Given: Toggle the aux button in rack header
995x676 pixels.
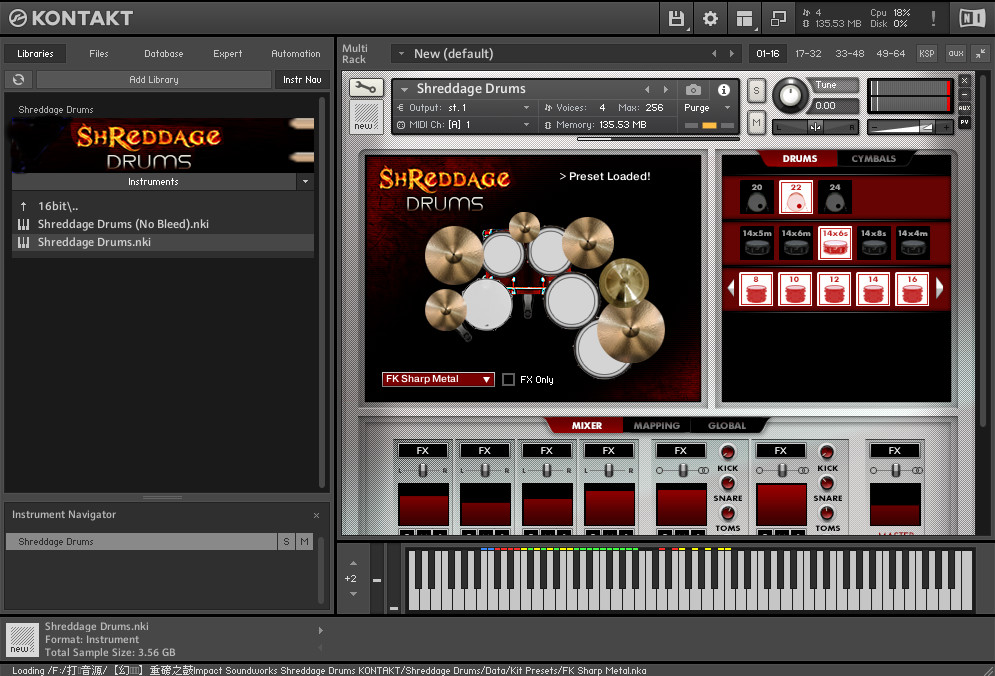Looking at the screenshot, I should (x=956, y=53).
